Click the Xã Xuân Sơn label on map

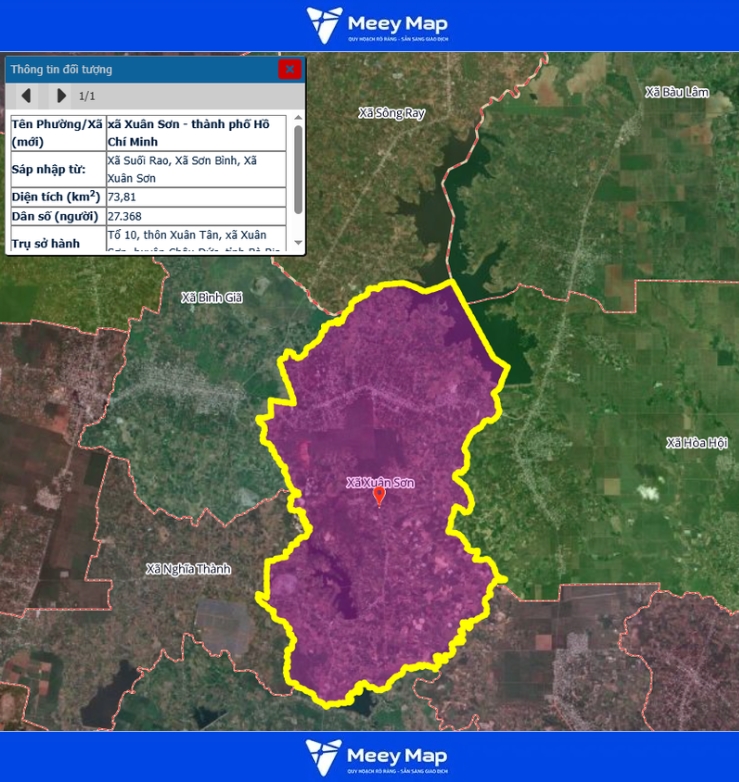[x=380, y=482]
